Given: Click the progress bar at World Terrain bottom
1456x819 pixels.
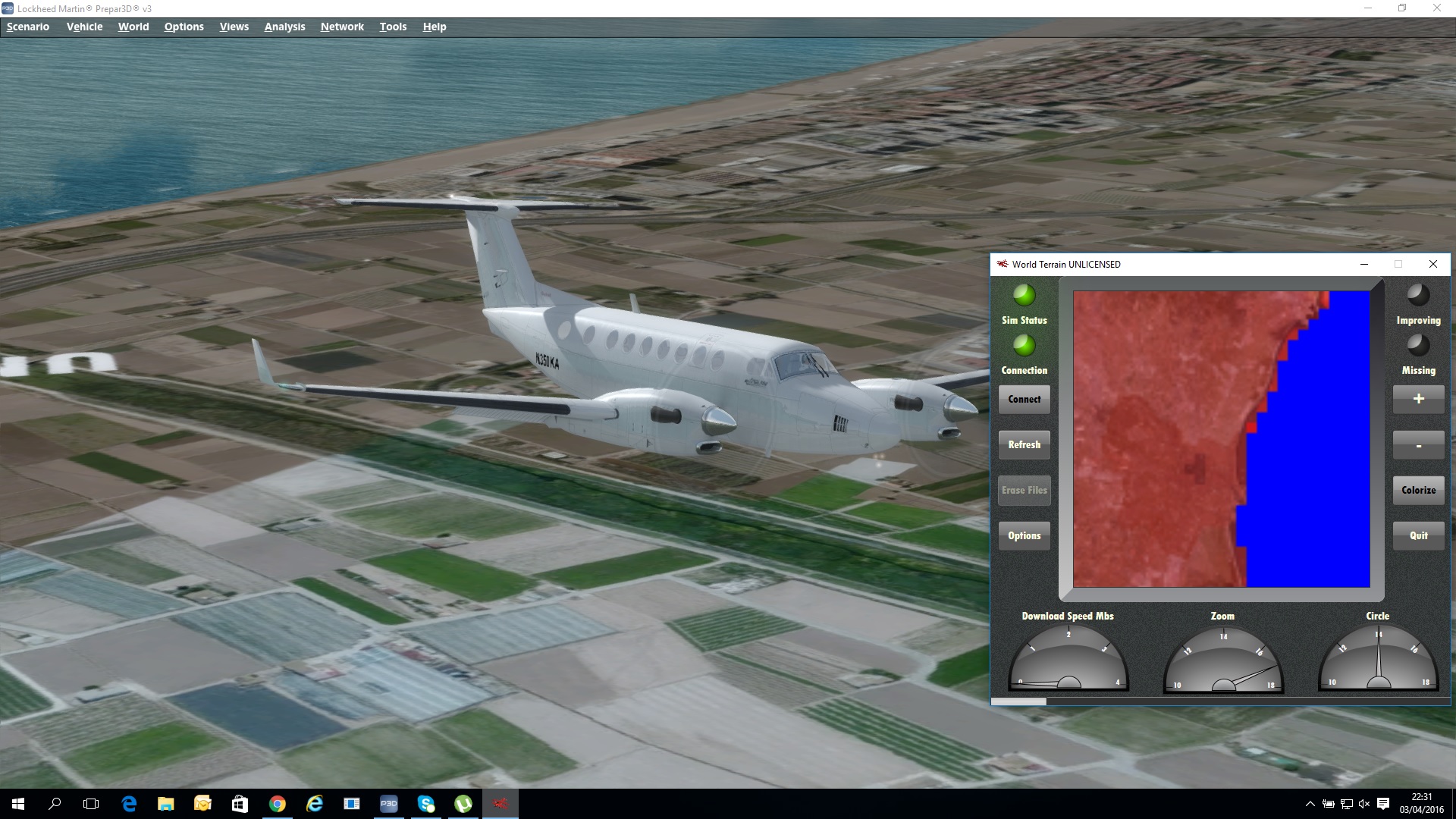Looking at the screenshot, I should [1220, 701].
